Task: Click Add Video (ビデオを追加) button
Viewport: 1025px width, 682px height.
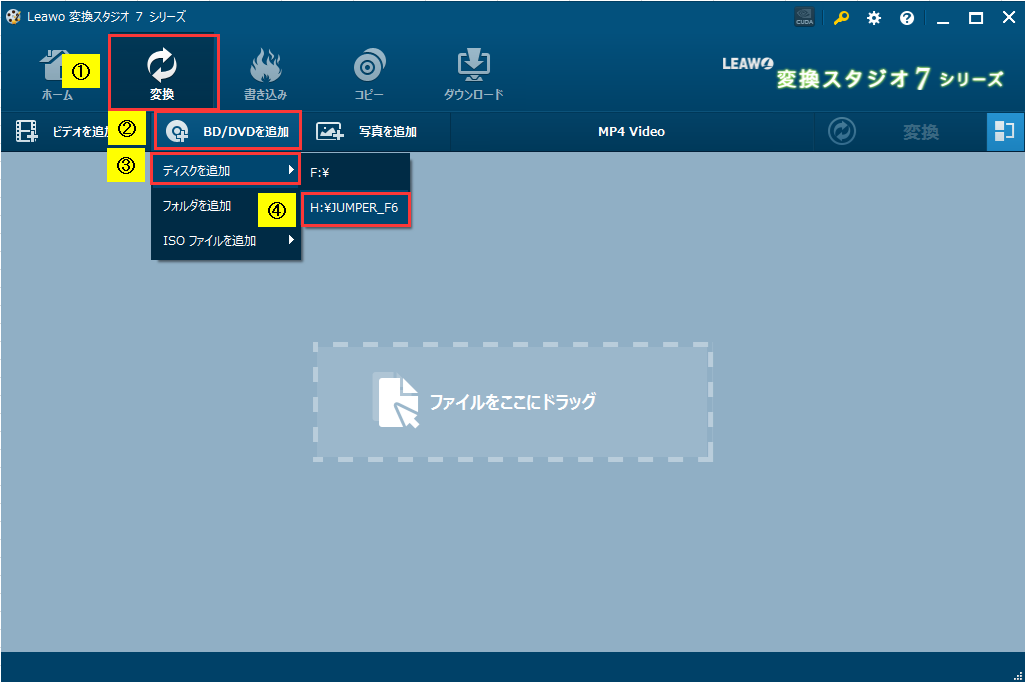Action: 60,131
